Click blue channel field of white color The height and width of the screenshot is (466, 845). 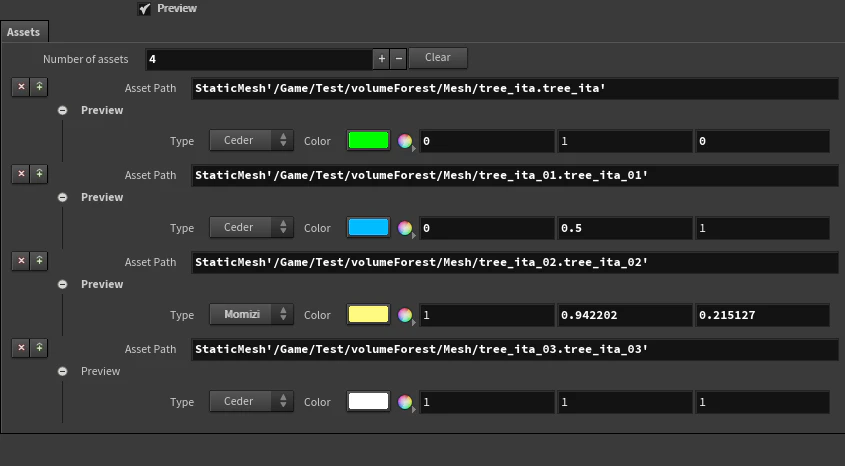(x=763, y=402)
